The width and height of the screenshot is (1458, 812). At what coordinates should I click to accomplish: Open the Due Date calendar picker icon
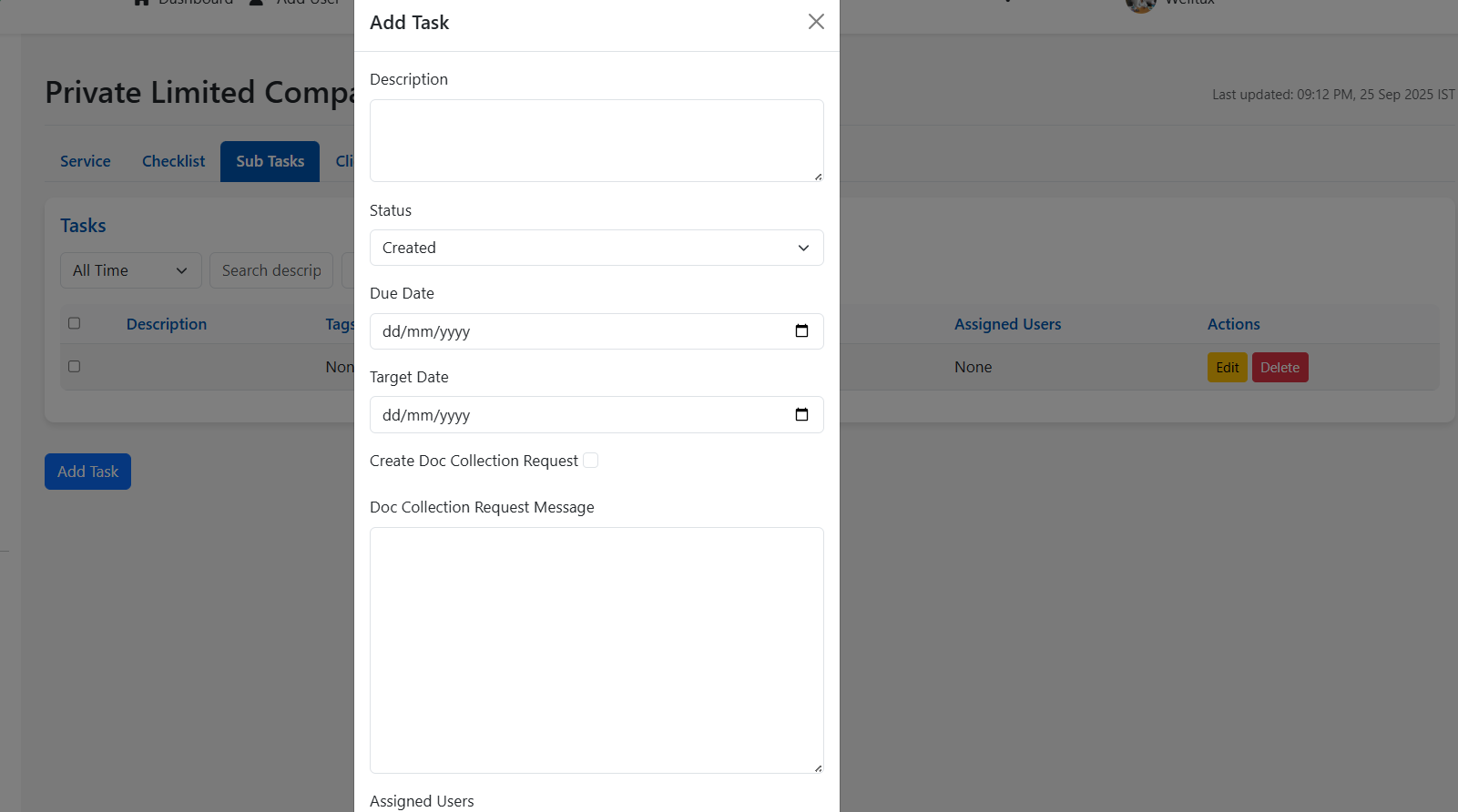[x=801, y=331]
